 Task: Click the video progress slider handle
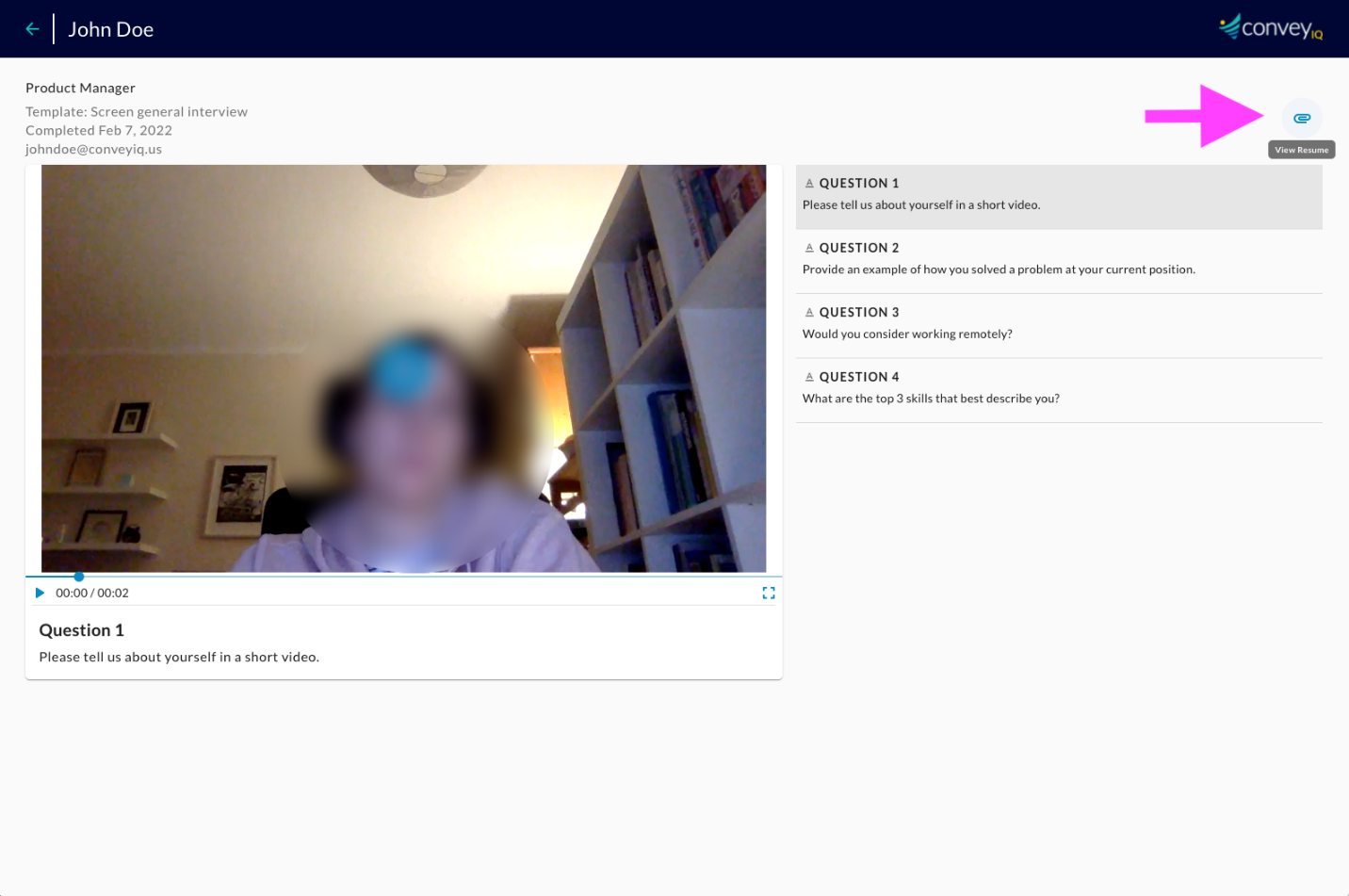click(79, 576)
